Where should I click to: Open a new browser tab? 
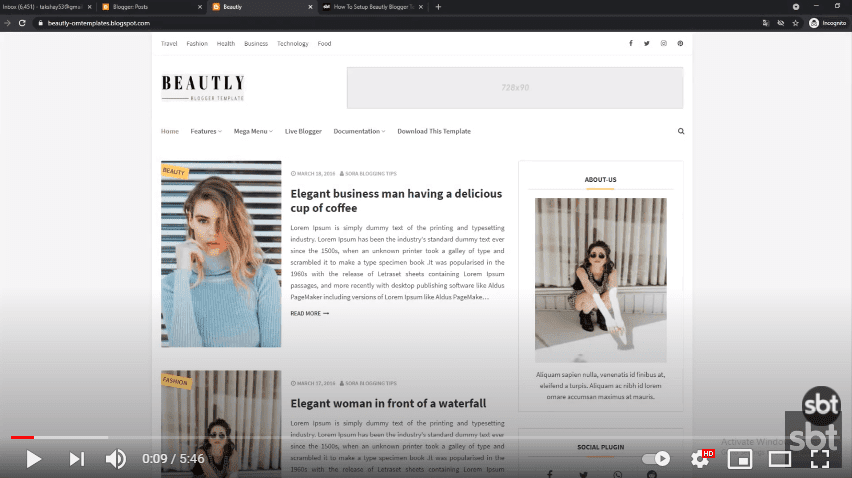[x=438, y=7]
